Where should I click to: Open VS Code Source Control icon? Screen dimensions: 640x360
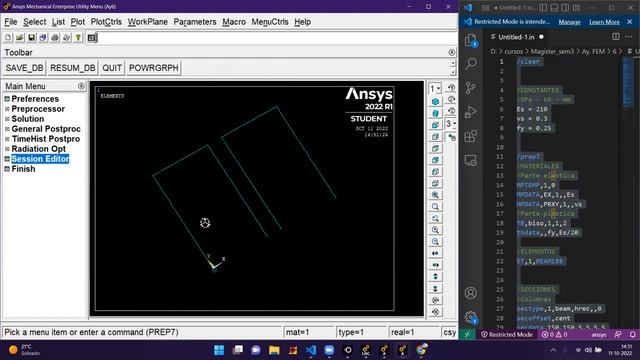[471, 88]
